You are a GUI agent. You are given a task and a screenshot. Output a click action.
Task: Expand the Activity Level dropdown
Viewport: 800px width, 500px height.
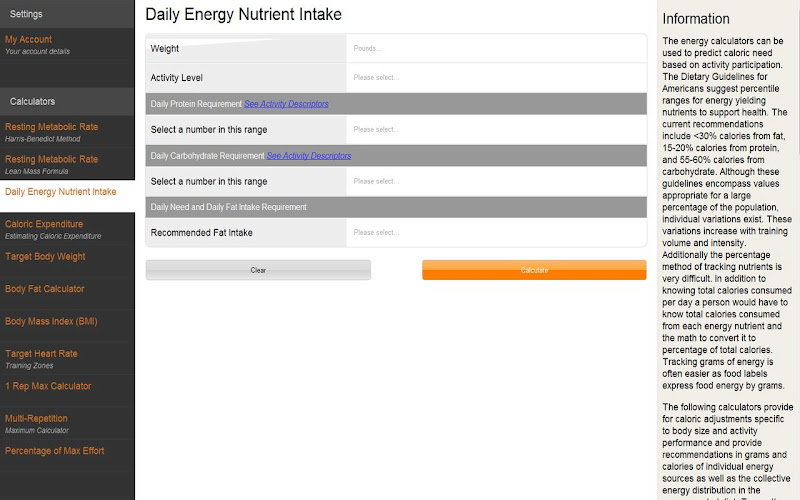click(496, 77)
